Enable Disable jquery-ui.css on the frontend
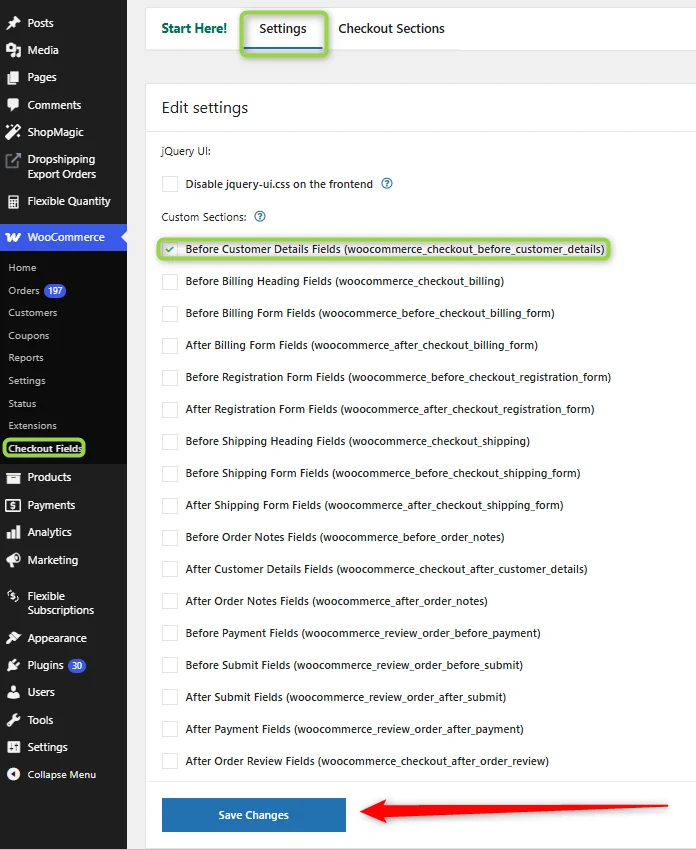 [170, 184]
